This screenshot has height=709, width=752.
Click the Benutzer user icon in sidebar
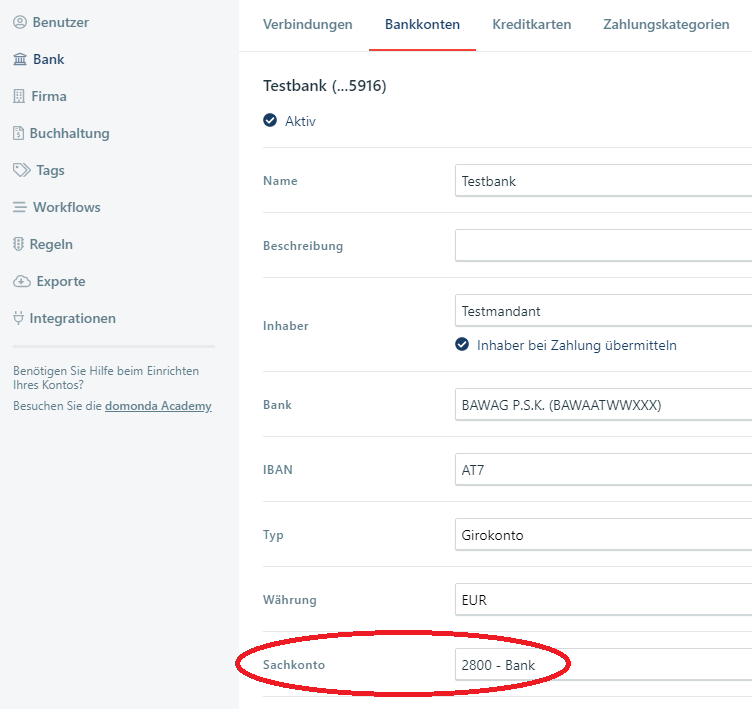point(20,22)
